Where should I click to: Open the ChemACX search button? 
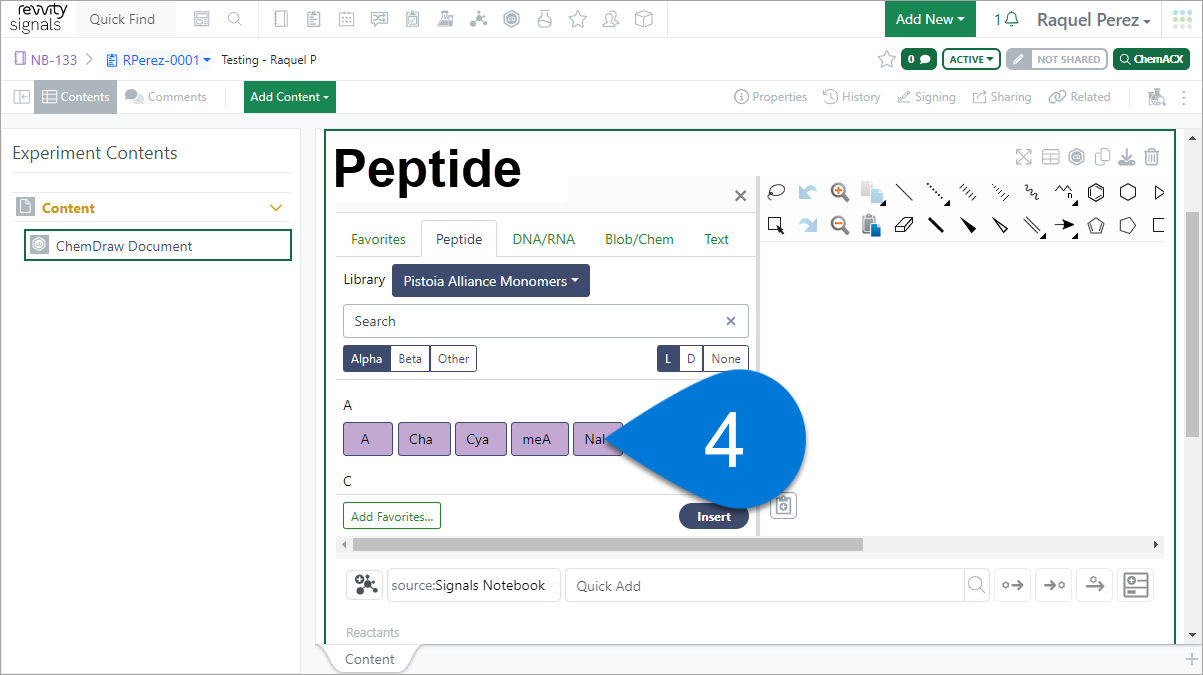[x=1151, y=59]
